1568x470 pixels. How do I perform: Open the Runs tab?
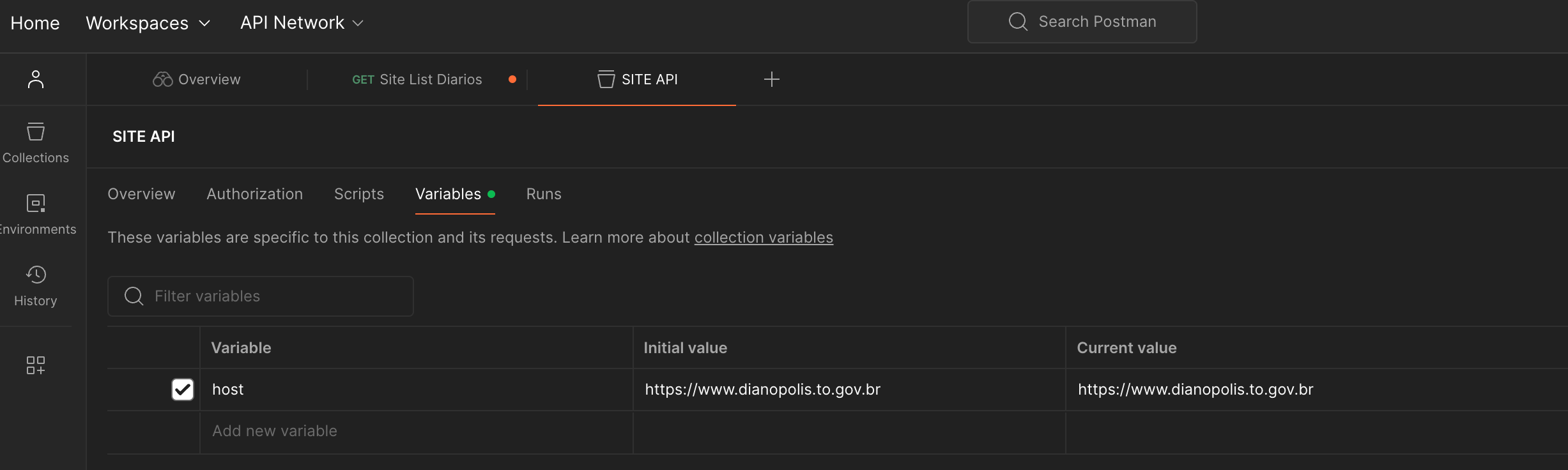(543, 194)
